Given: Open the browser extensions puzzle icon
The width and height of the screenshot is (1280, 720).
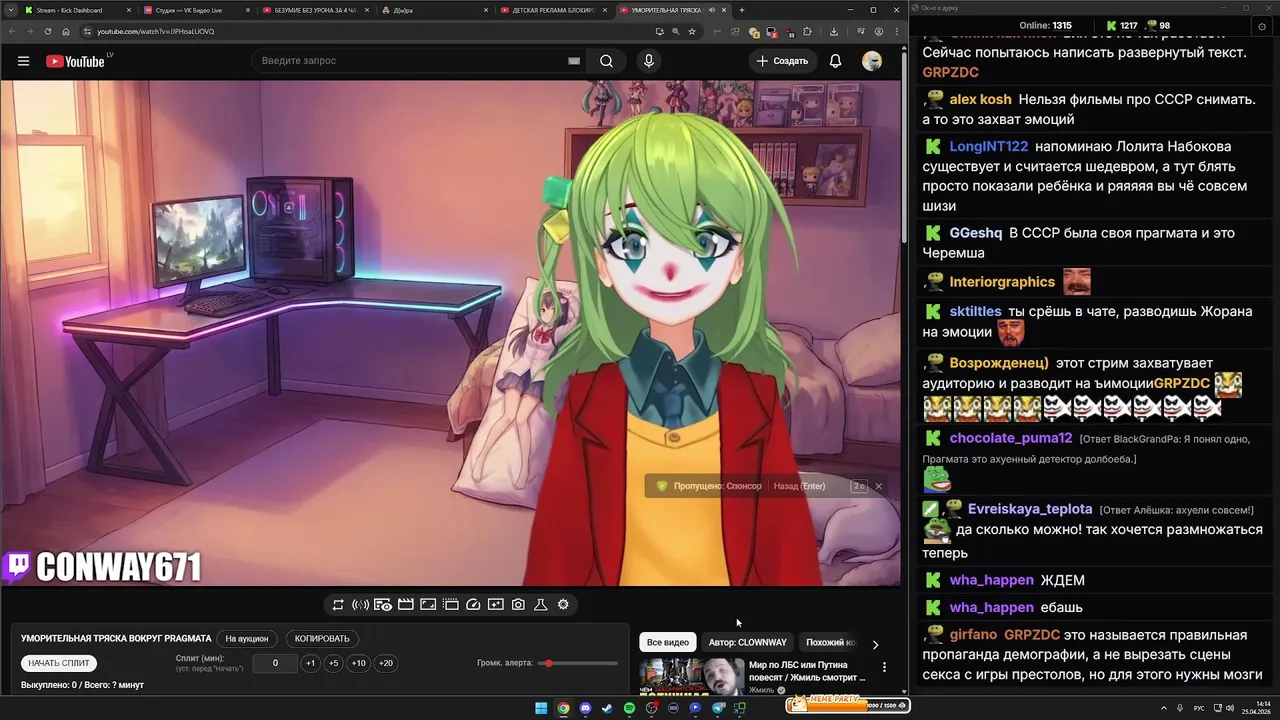Looking at the screenshot, I should (807, 31).
